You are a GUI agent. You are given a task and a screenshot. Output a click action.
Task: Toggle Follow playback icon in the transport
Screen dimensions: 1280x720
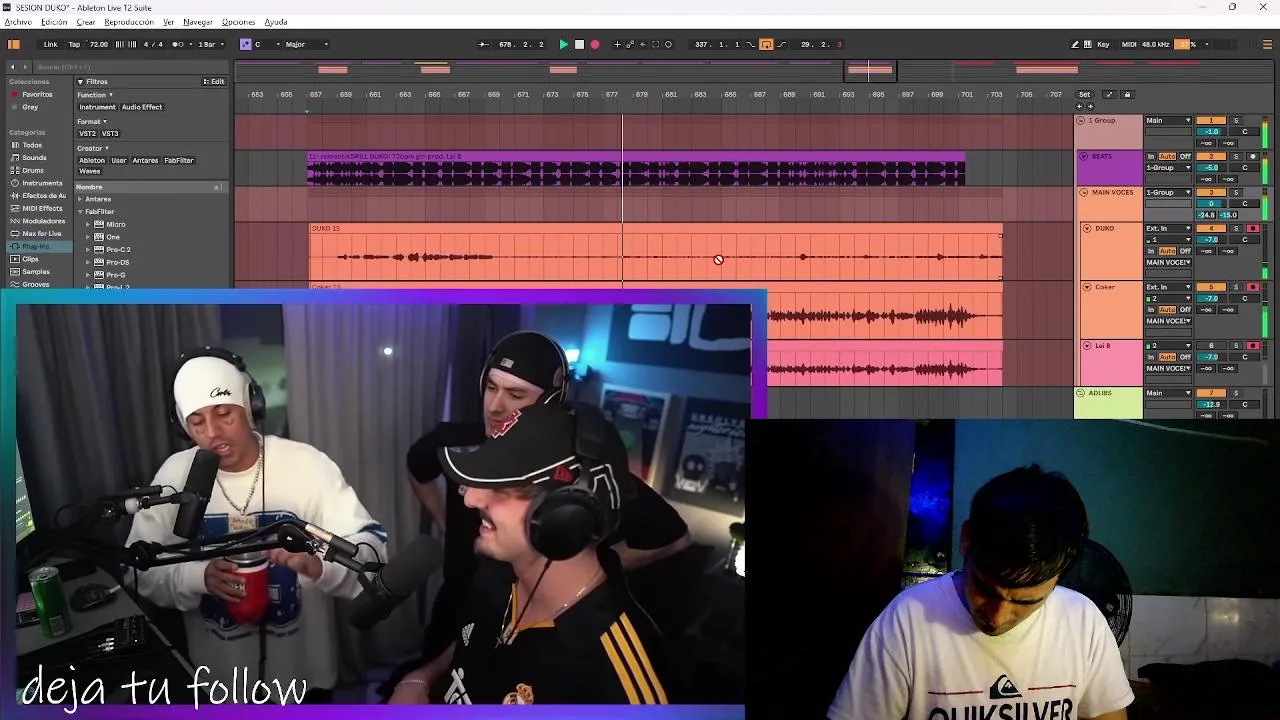tap(484, 44)
